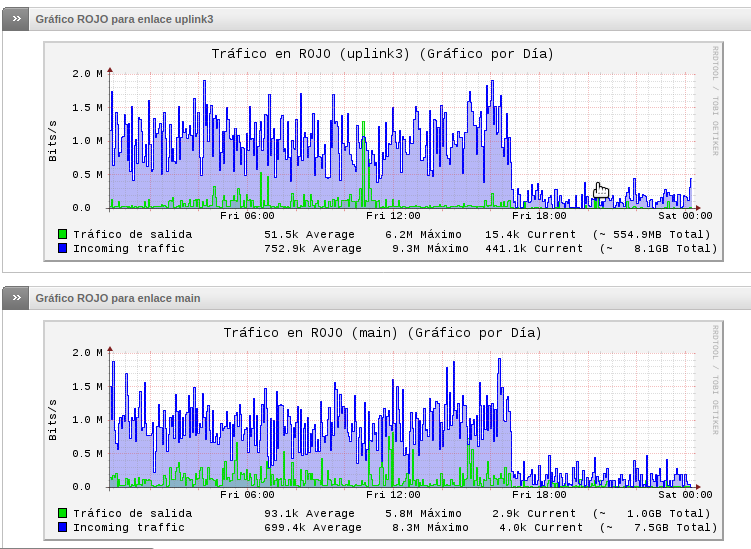The height and width of the screenshot is (549, 751).
Task: Click '2.0 M' y-axis label on main graph
Action: click(x=87, y=352)
